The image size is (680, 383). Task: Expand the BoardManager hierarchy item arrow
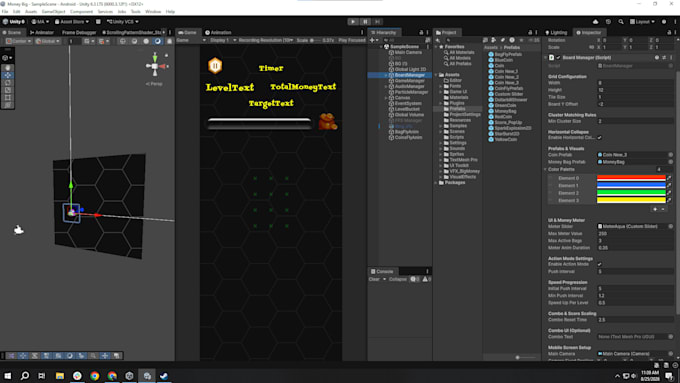pyautogui.click(x=386, y=75)
